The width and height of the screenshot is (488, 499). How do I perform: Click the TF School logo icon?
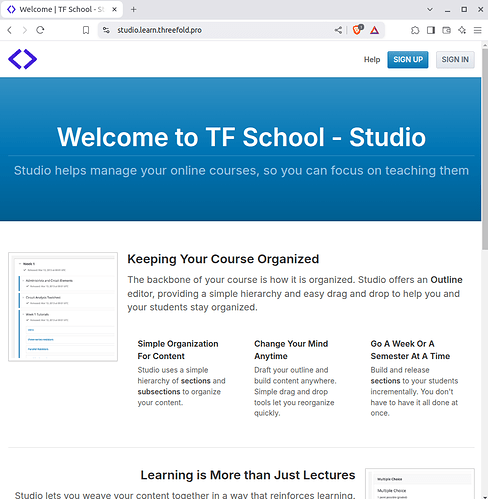point(22,59)
